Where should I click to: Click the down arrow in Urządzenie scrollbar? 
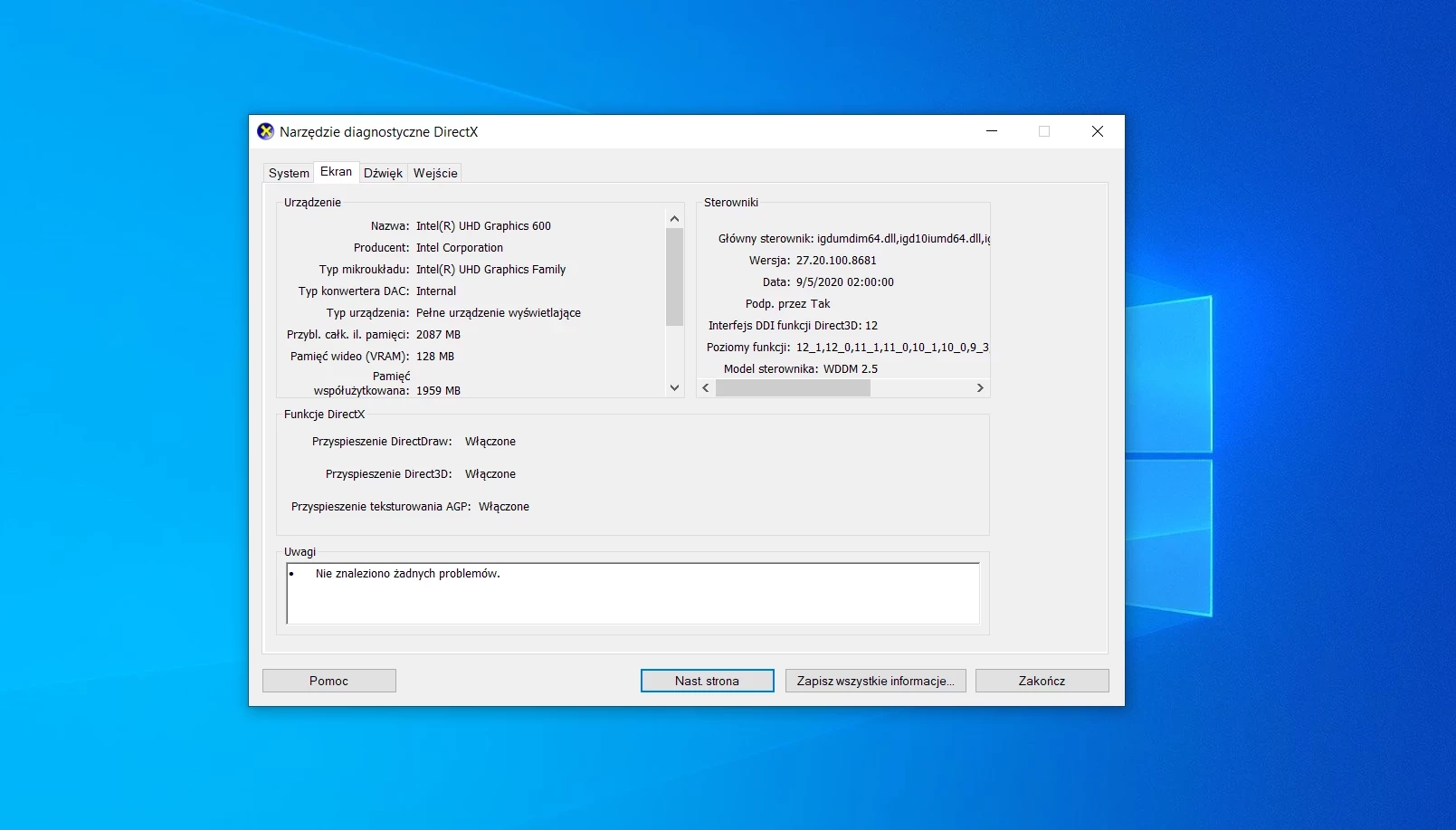pyautogui.click(x=674, y=387)
